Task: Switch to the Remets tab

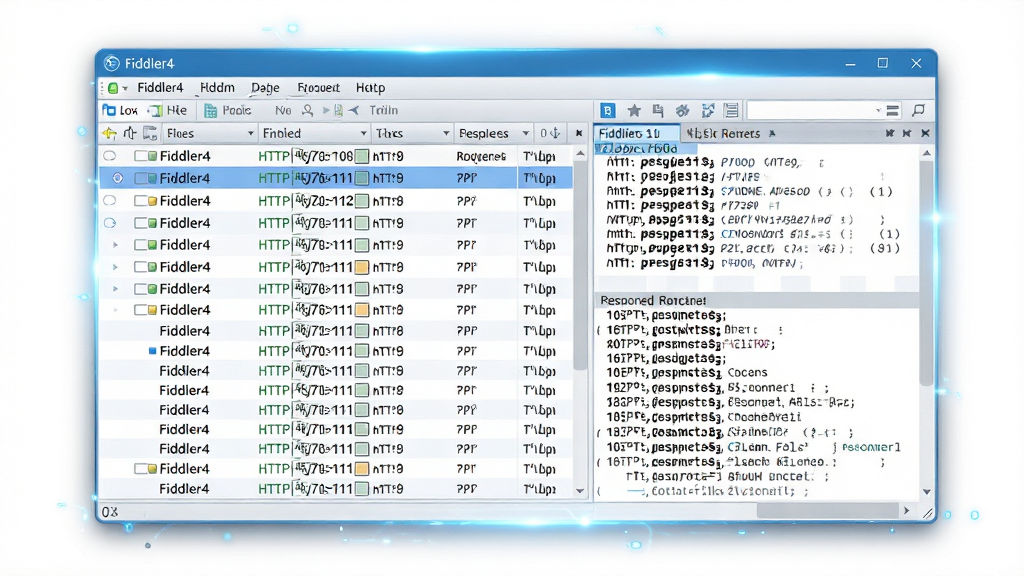Action: pyautogui.click(x=728, y=133)
